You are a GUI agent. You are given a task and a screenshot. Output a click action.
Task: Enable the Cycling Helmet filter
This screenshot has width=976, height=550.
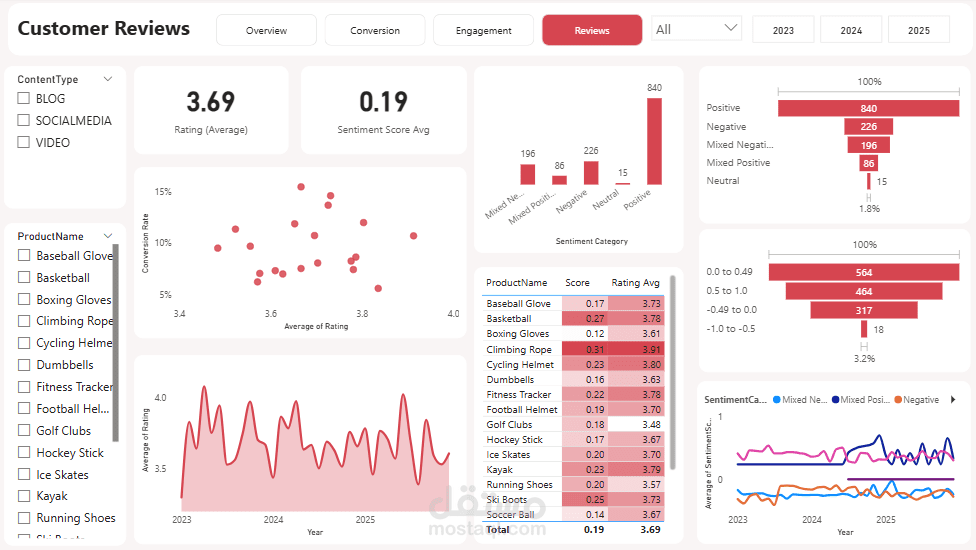(24, 343)
